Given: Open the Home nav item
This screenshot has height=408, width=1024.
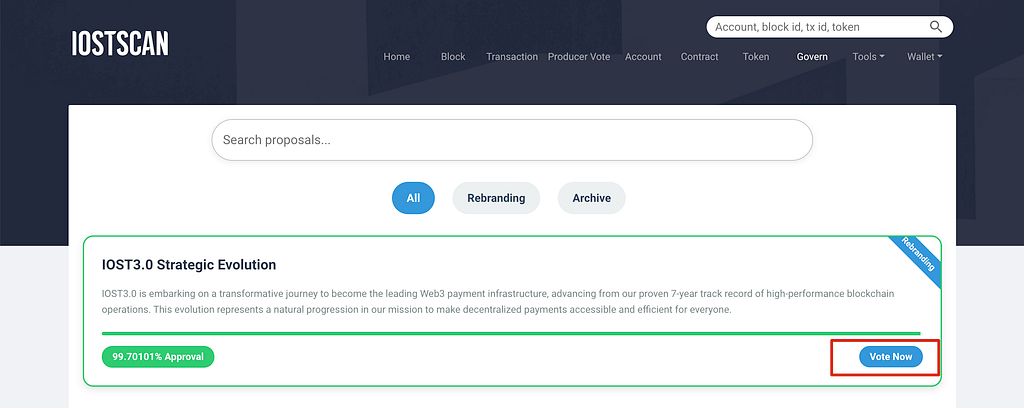Looking at the screenshot, I should click(x=396, y=57).
